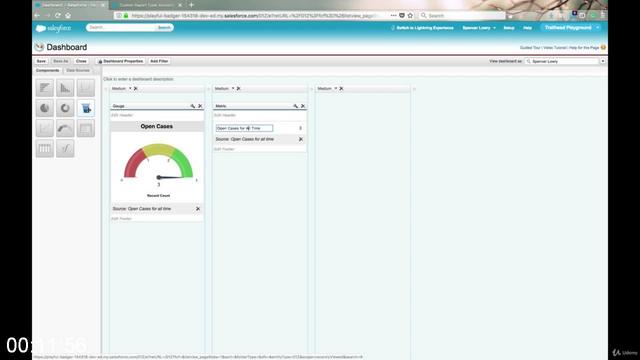Switch to the Data Sources tab
640x360 pixels.
78,71
